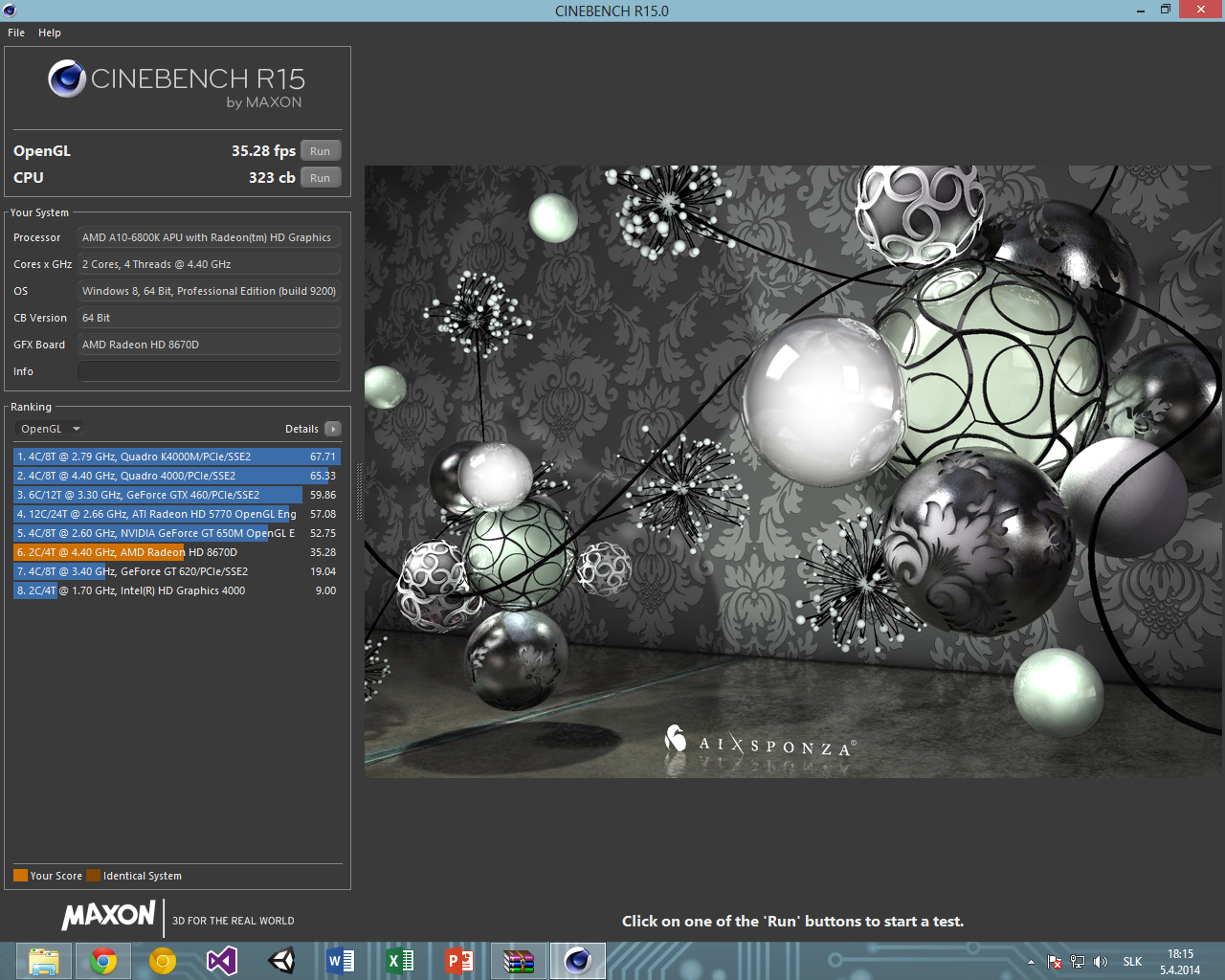Click the Identical System brown legend swatch
This screenshot has width=1225, height=980.
93,875
